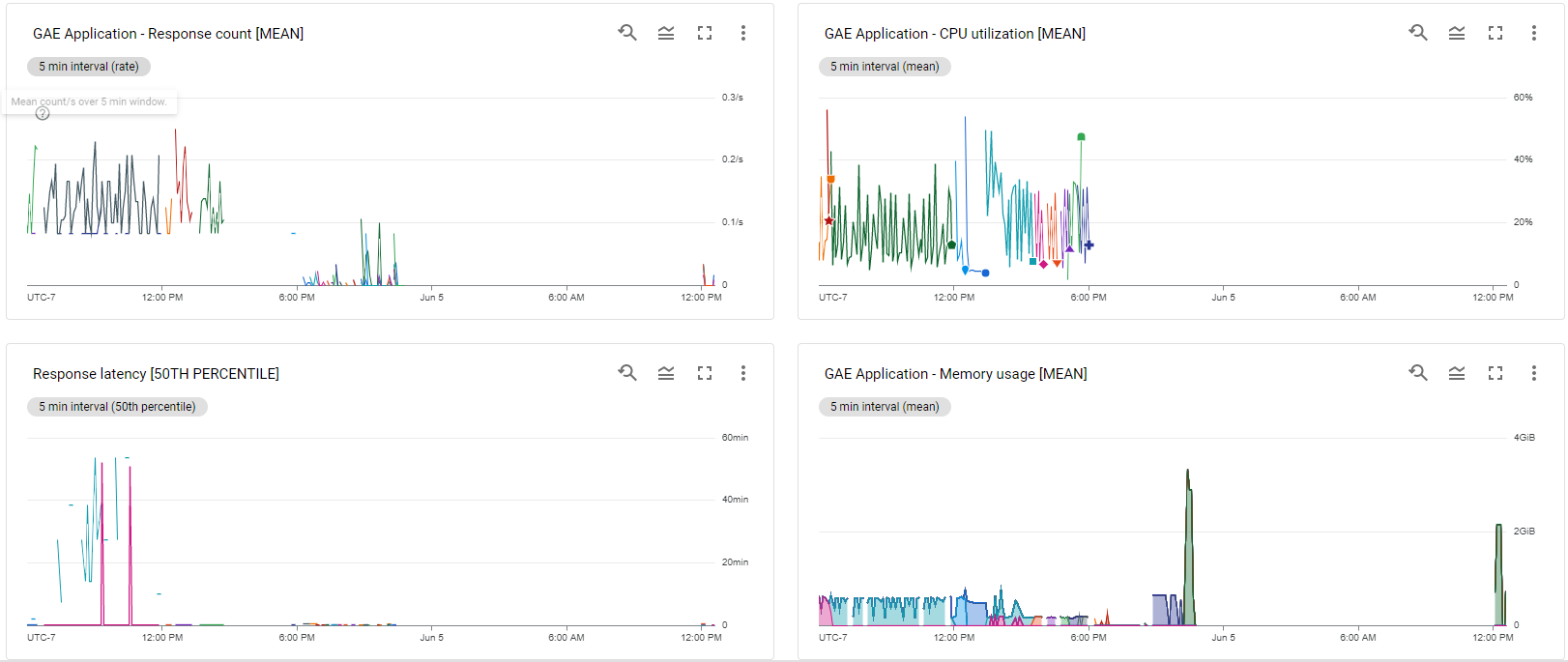
Task: Toggle legend on the Memory usage chart
Action: (x=1457, y=373)
